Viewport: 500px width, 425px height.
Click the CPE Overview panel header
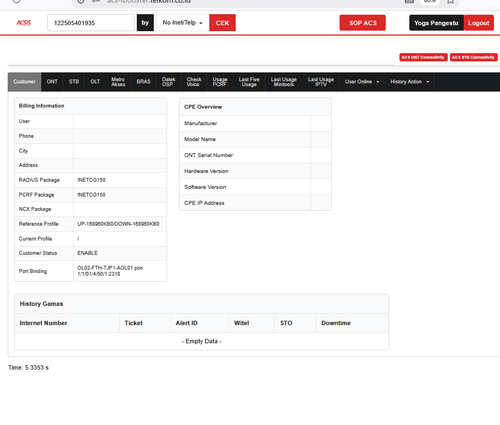[x=255, y=107]
